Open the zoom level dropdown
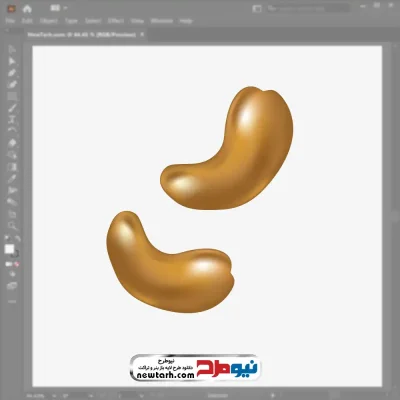Viewport: 400px width, 400px height. click(x=54, y=396)
